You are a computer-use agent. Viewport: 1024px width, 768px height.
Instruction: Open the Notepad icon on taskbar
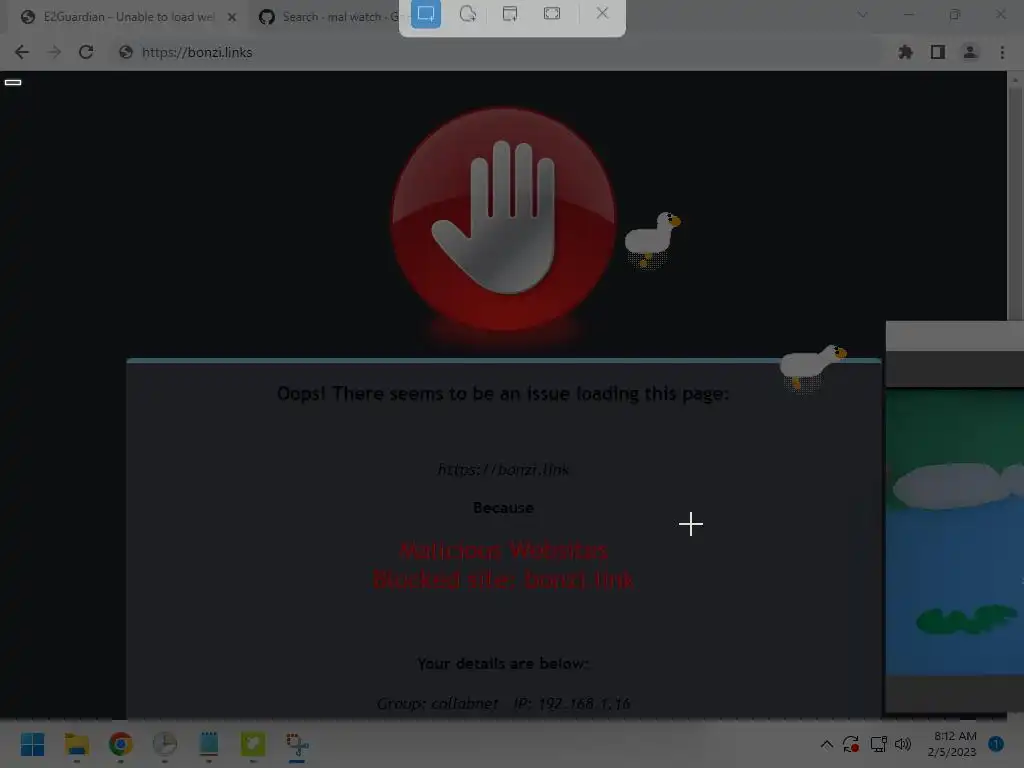click(x=209, y=744)
